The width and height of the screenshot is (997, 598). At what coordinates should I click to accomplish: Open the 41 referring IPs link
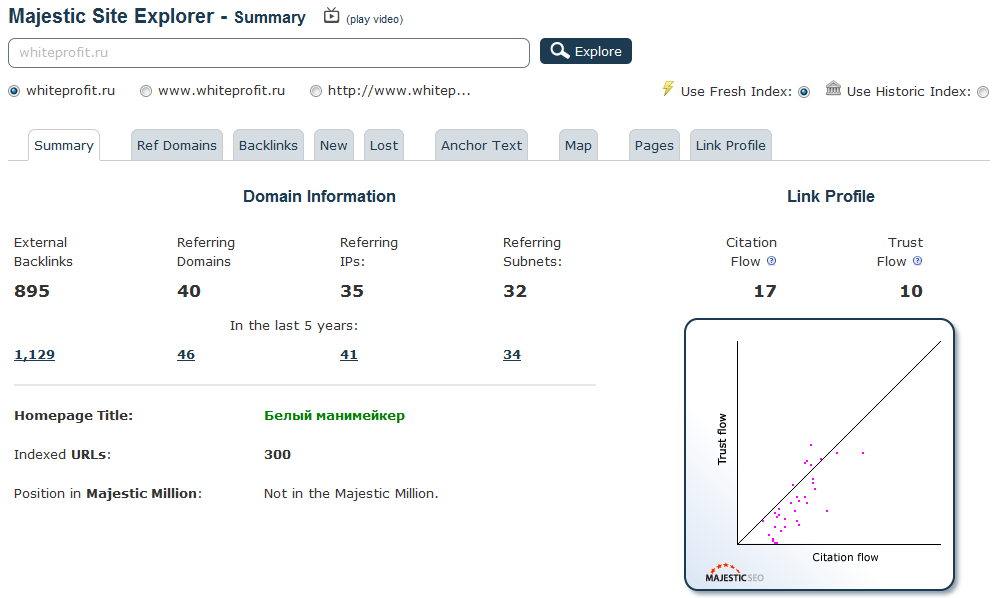point(348,355)
